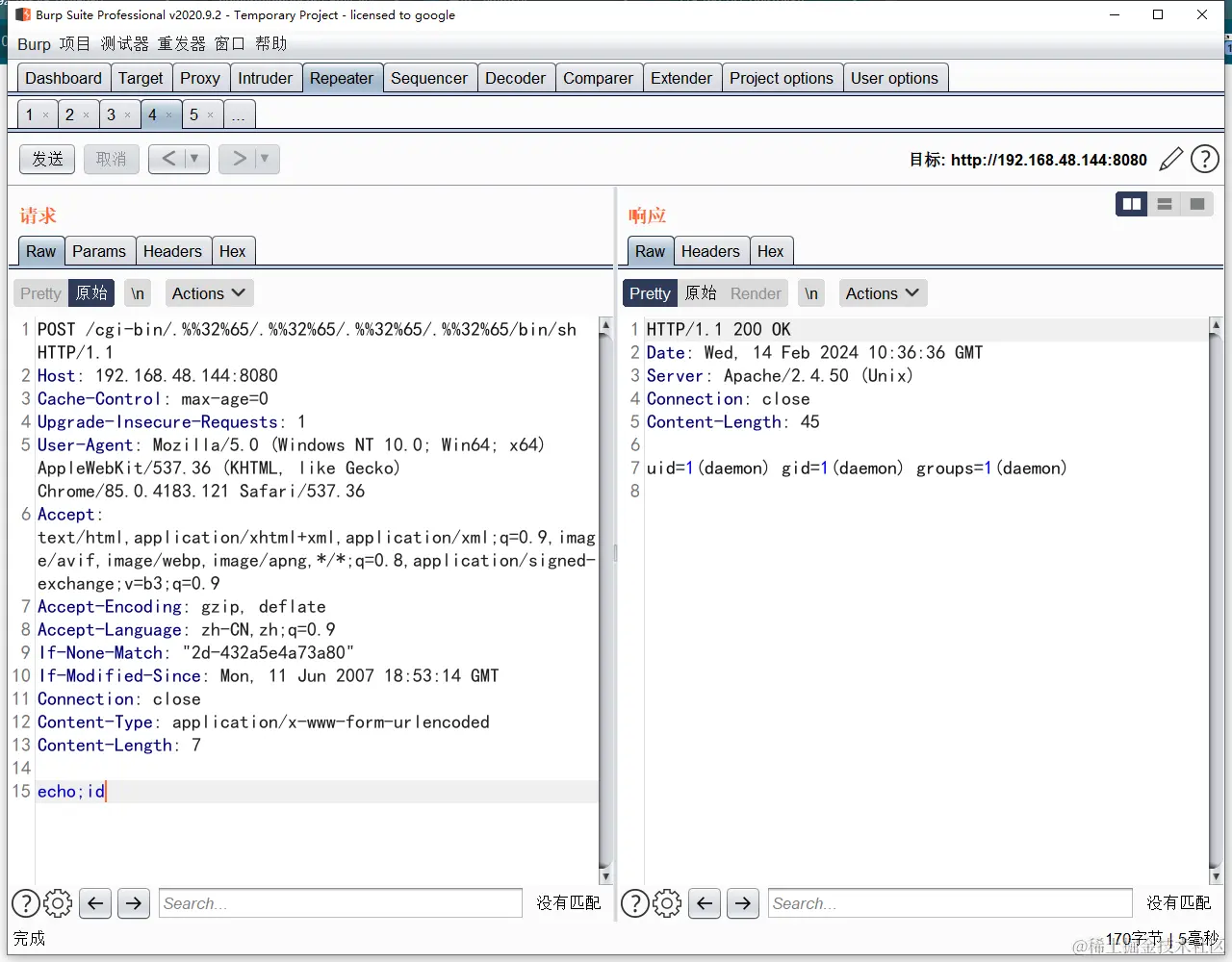Viewport: 1232px width, 962px height.
Task: Open response Headers tab
Action: point(710,251)
